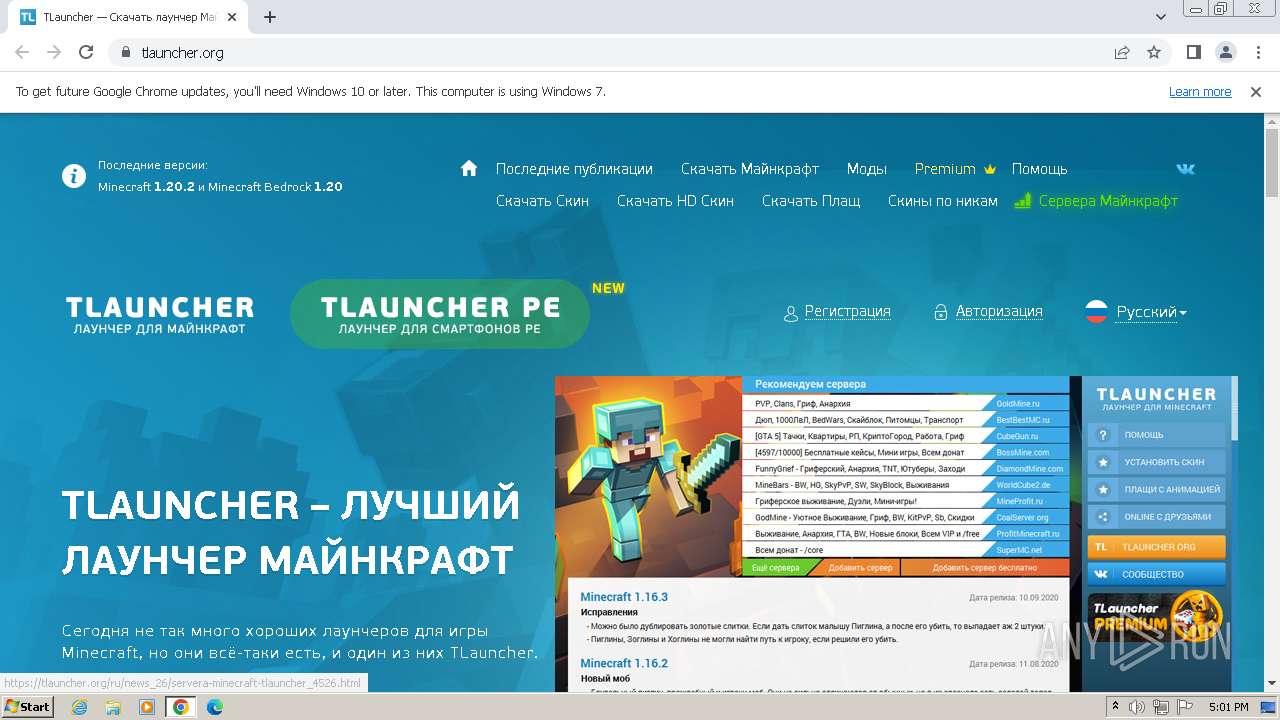This screenshot has height=720, width=1280.
Task: Open the Chrome side panel icon
Action: (x=1194, y=52)
